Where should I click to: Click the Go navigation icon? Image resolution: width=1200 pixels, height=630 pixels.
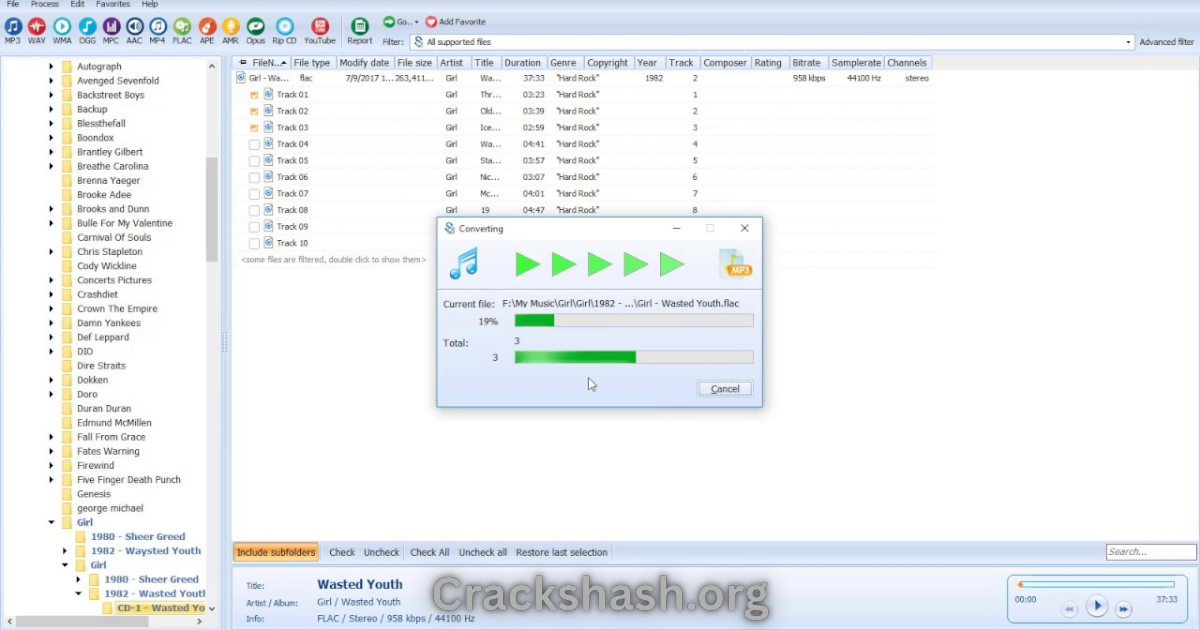[x=389, y=21]
